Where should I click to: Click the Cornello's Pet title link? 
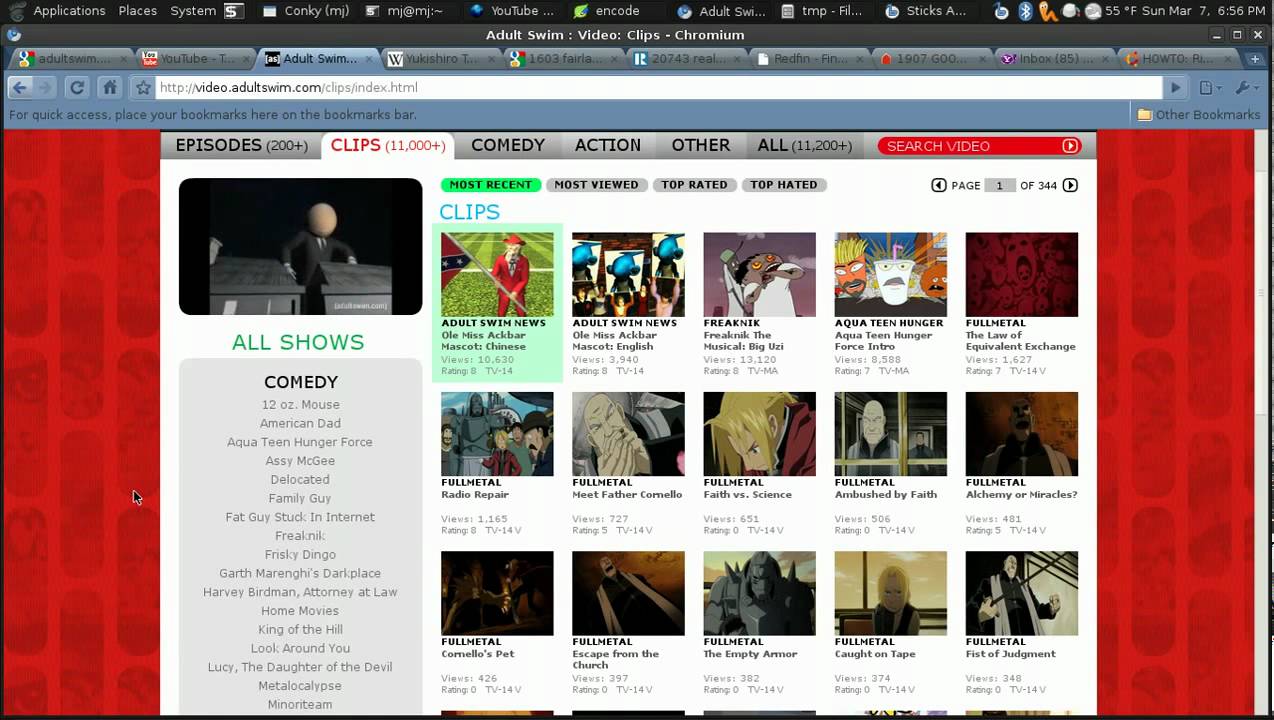tap(478, 654)
